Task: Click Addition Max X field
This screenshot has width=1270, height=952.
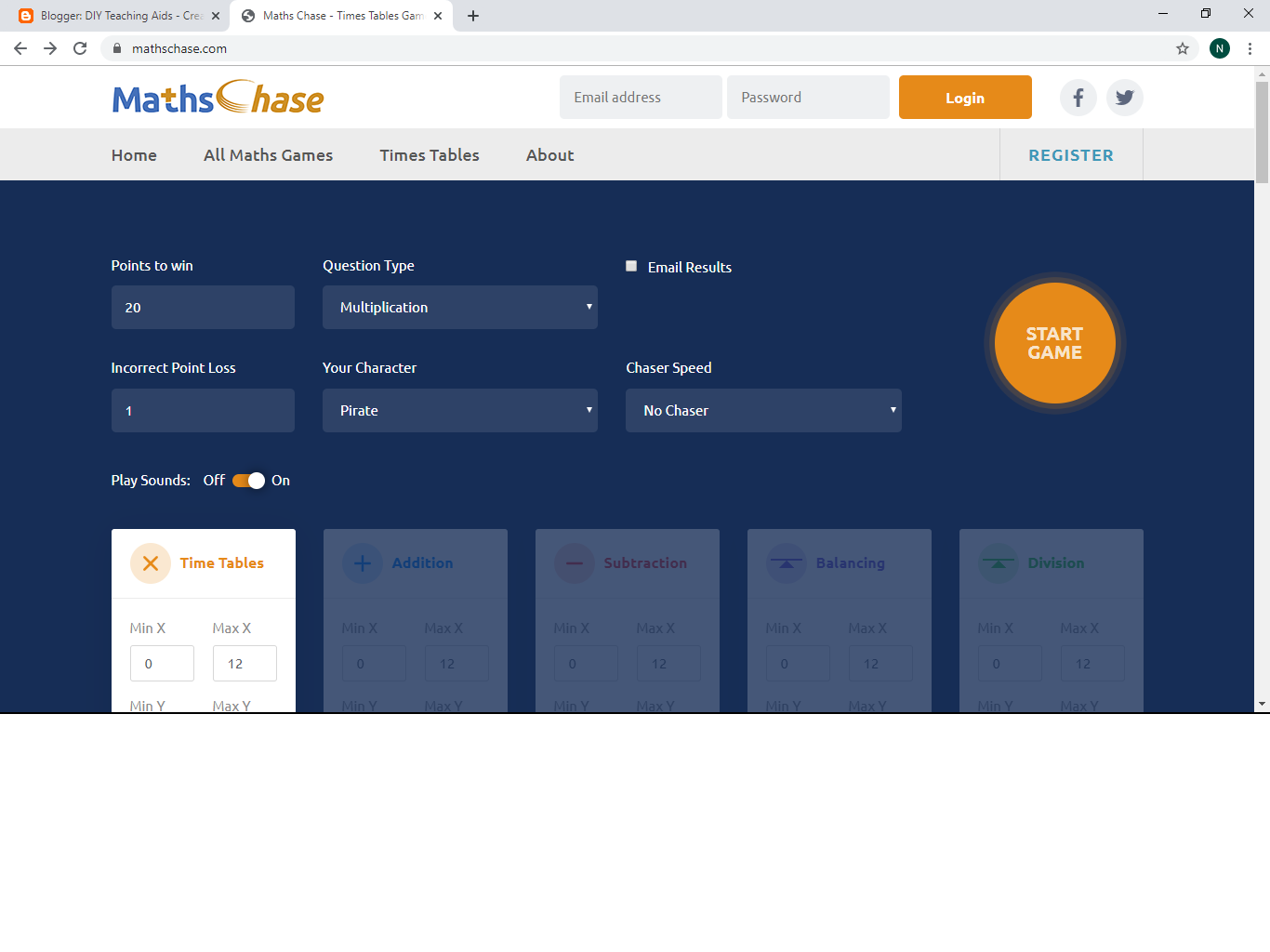Action: point(456,664)
